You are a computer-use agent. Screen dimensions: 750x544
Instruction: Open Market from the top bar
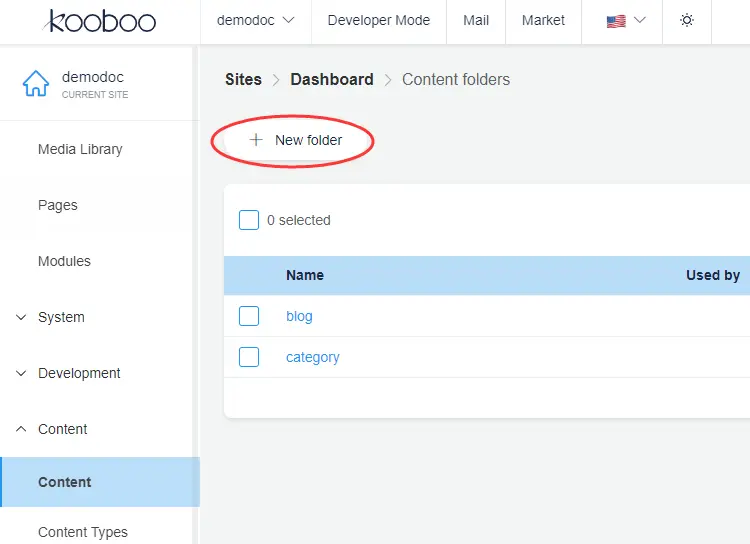point(543,20)
